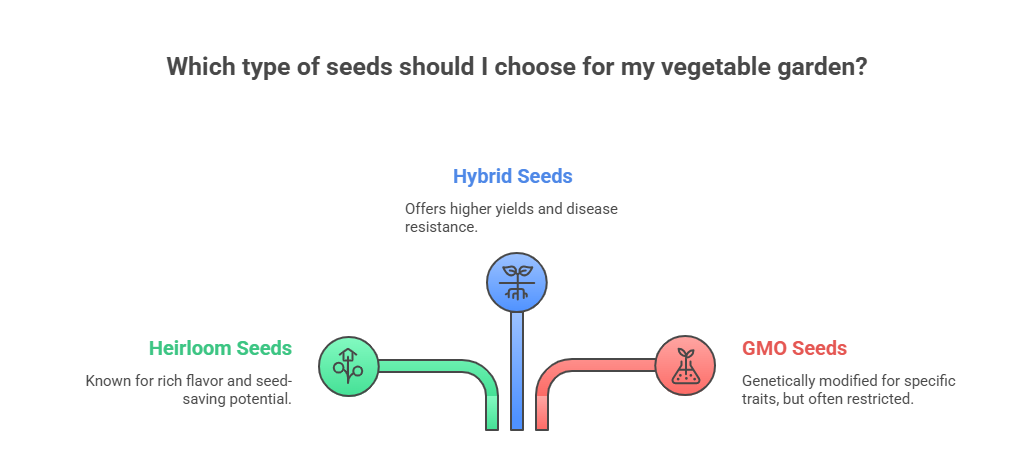
Task: Click the blue Hybrid Seeds sprout icon
Action: tap(516, 282)
